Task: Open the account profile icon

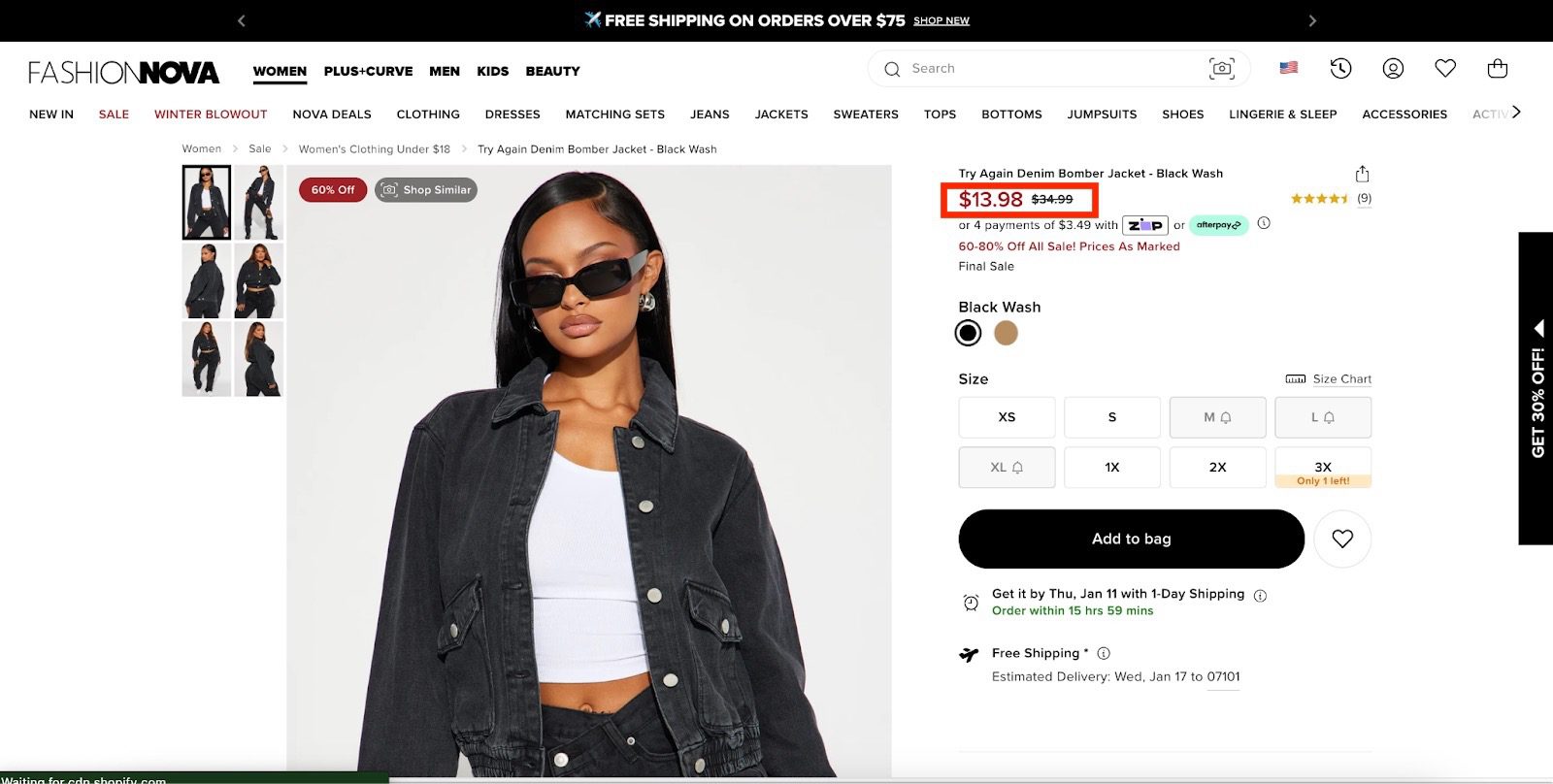Action: [x=1393, y=68]
